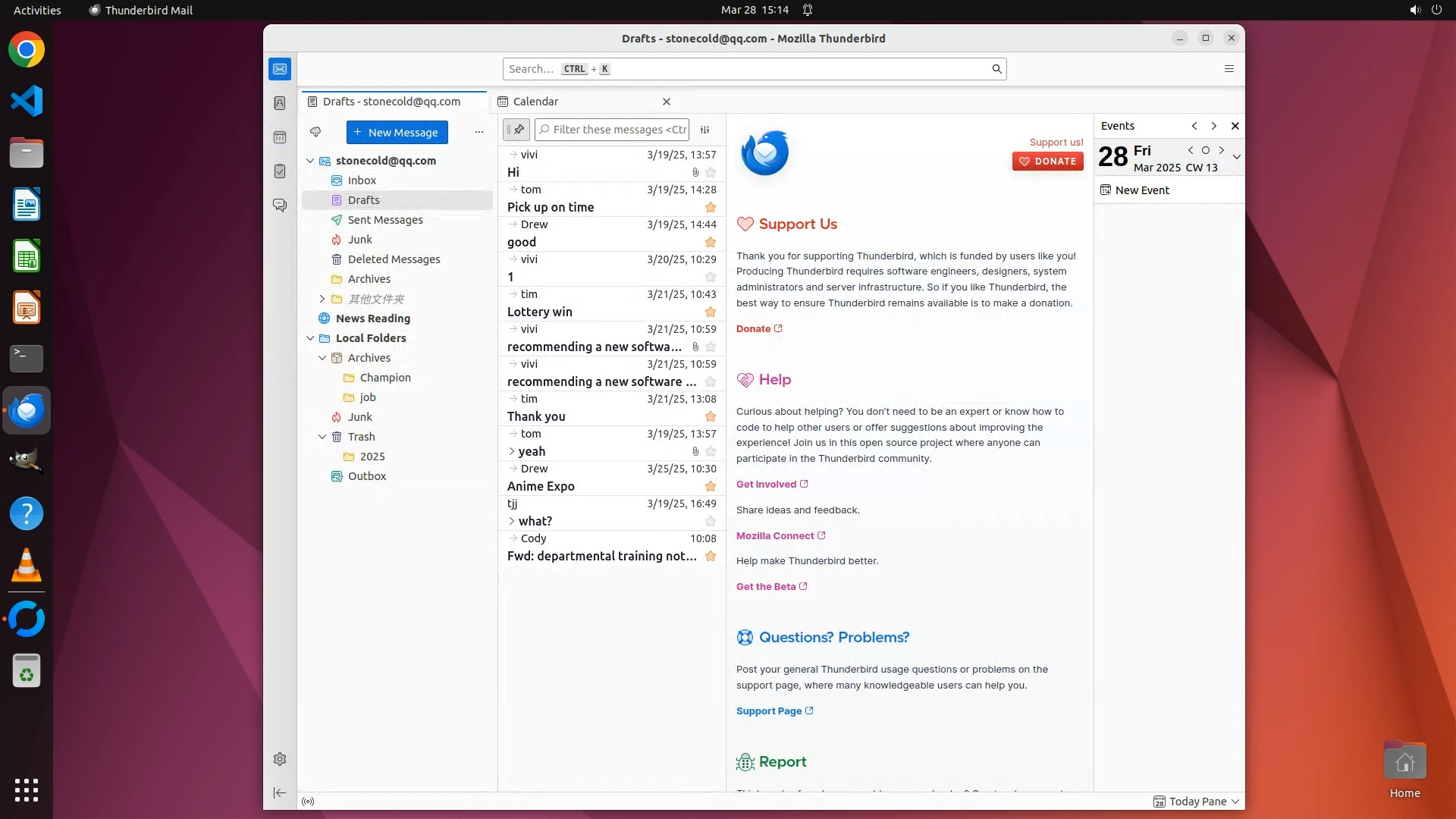This screenshot has height=819, width=1456.
Task: Click the New Message button
Action: (x=397, y=132)
